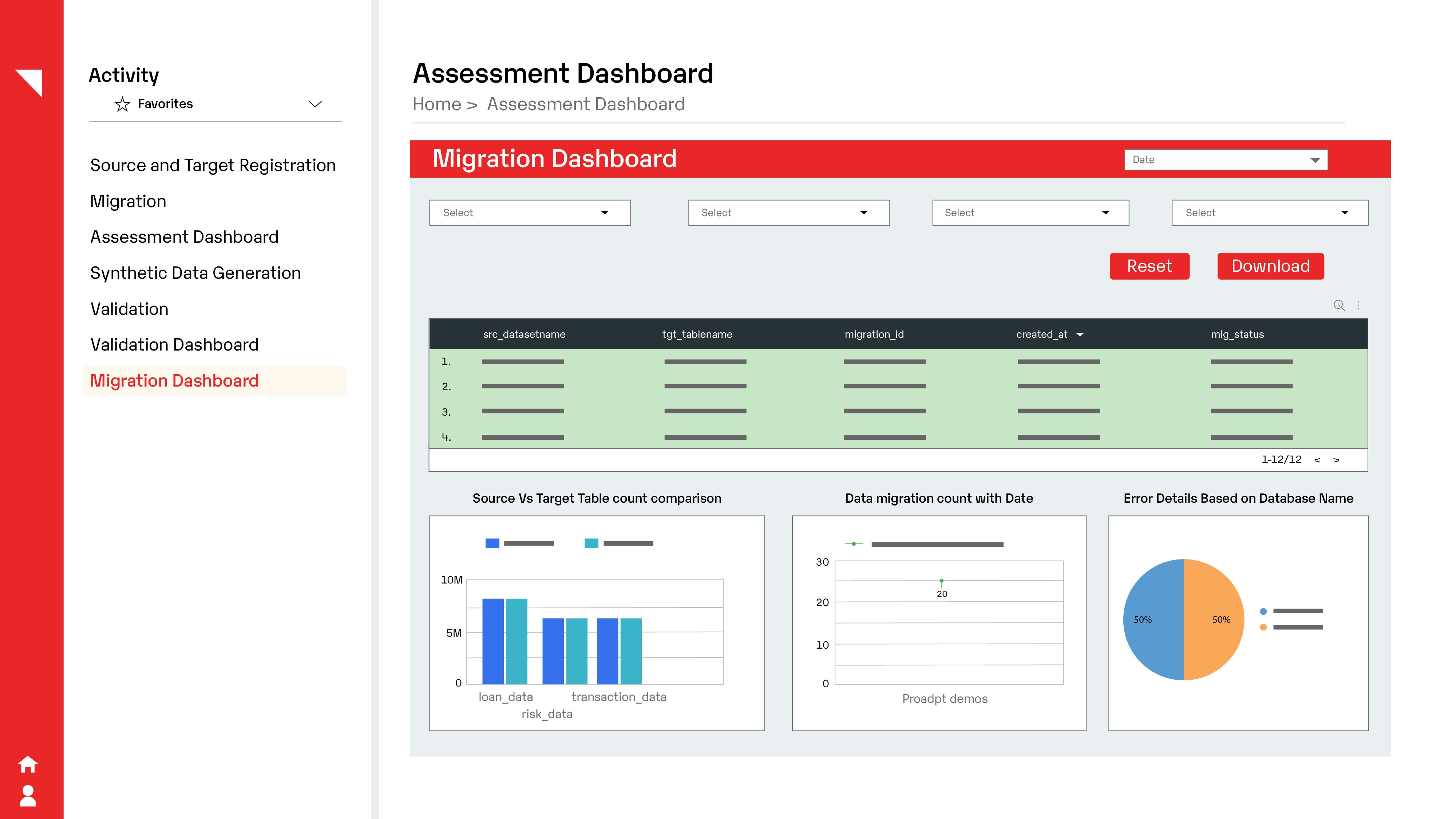
Task: Click the home icon in red sidebar
Action: (x=28, y=764)
